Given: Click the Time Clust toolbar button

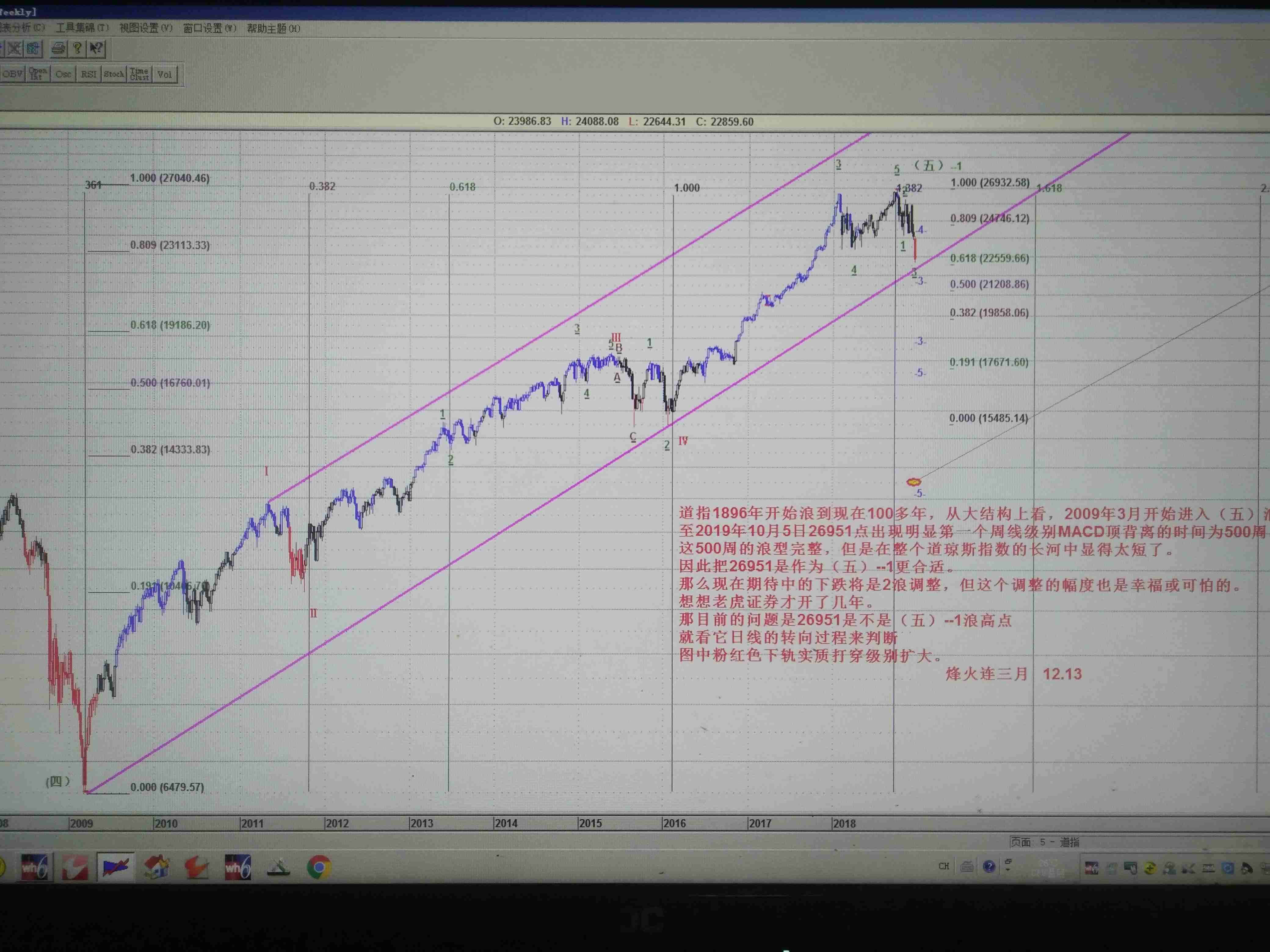Looking at the screenshot, I should 140,74.
